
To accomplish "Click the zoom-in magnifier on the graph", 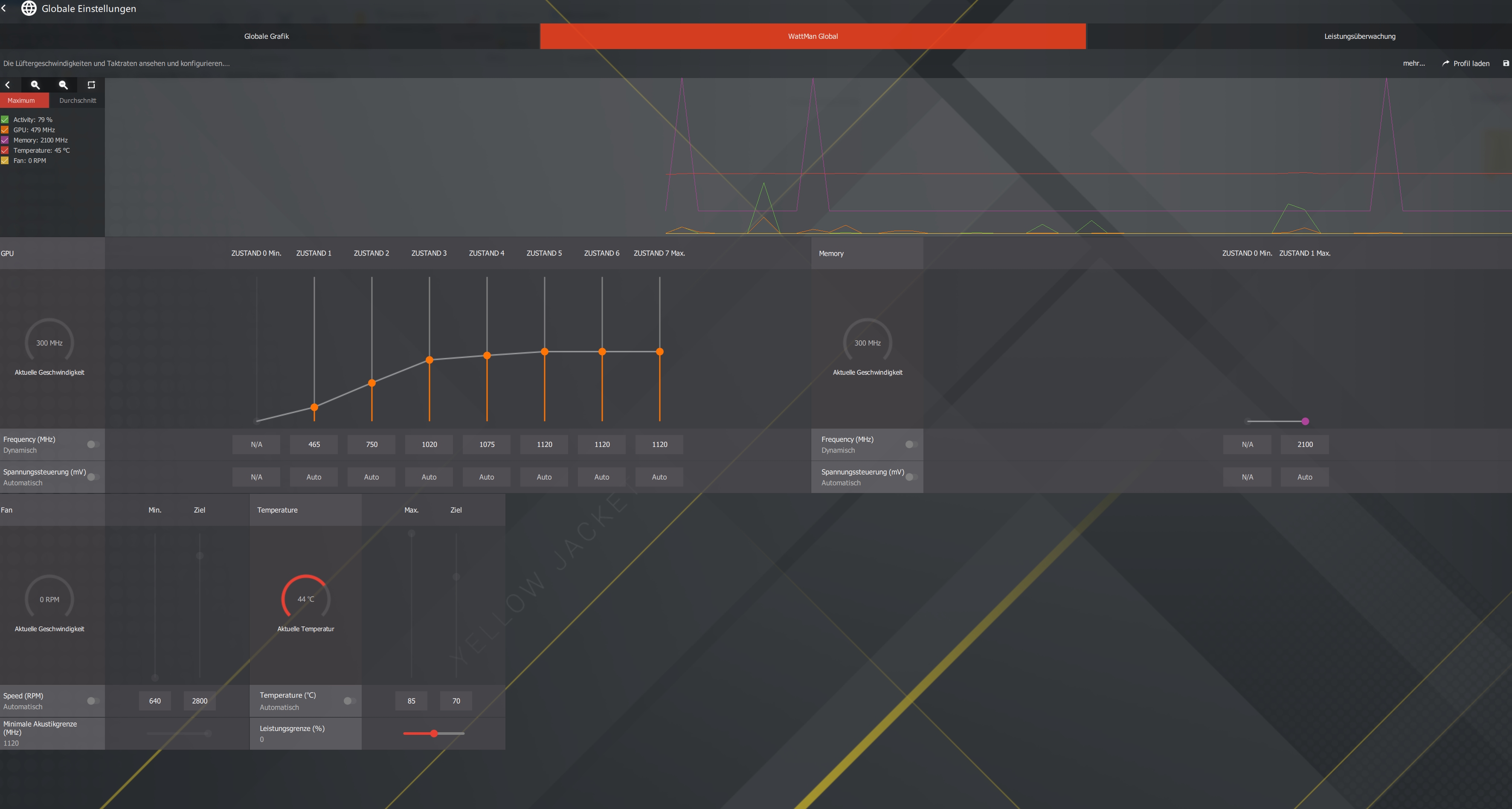I will coord(35,85).
